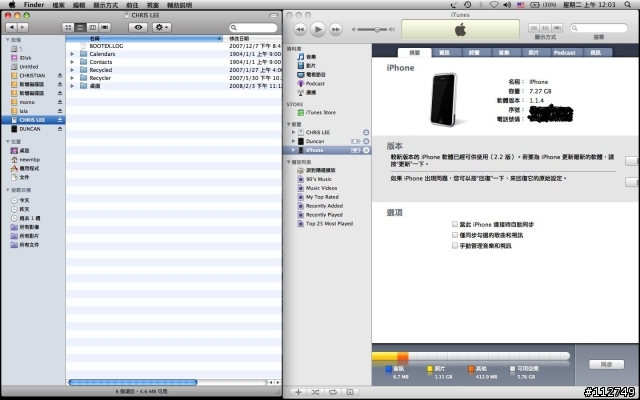Eject iPhone in iTunes sidebar
Screen dimensions: 640x400
click(x=366, y=150)
